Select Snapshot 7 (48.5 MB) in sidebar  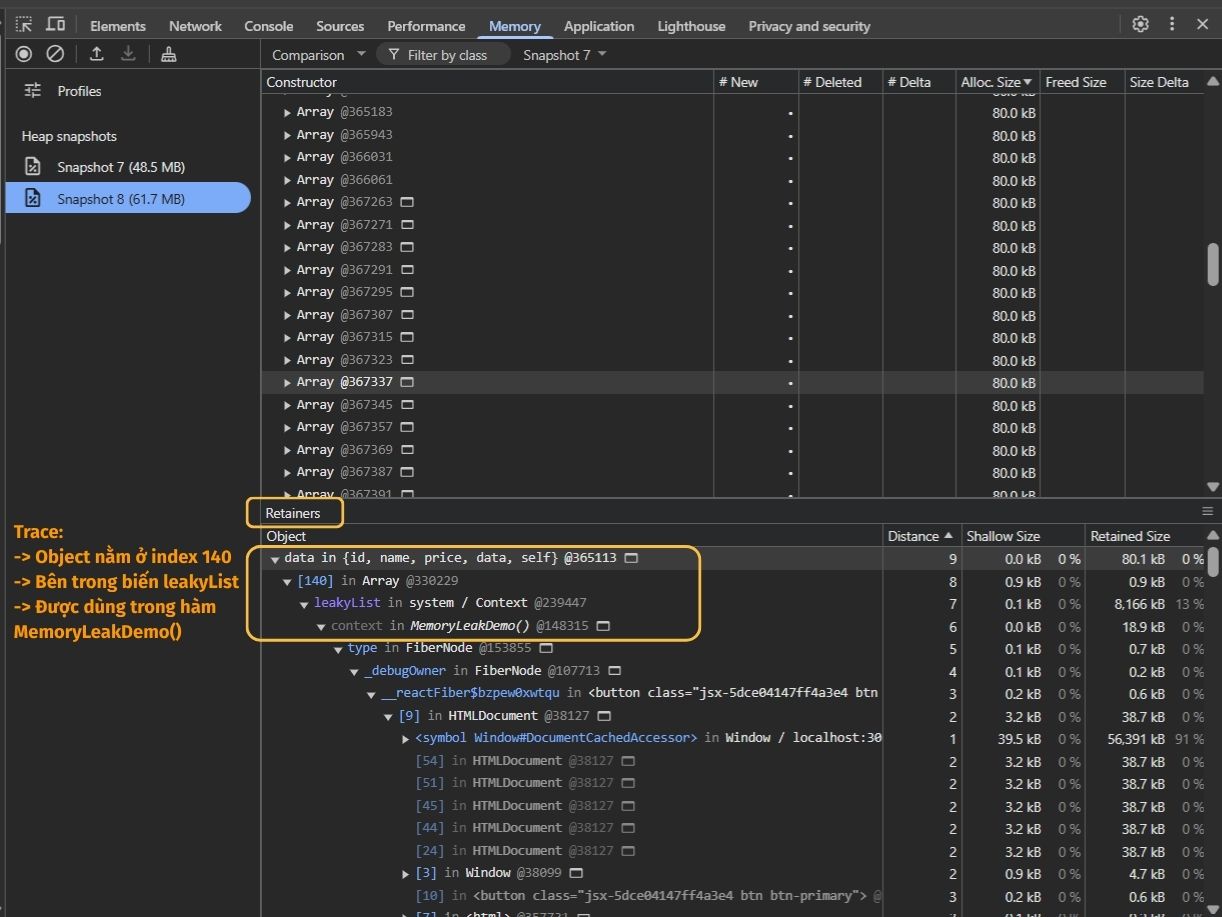(128, 167)
